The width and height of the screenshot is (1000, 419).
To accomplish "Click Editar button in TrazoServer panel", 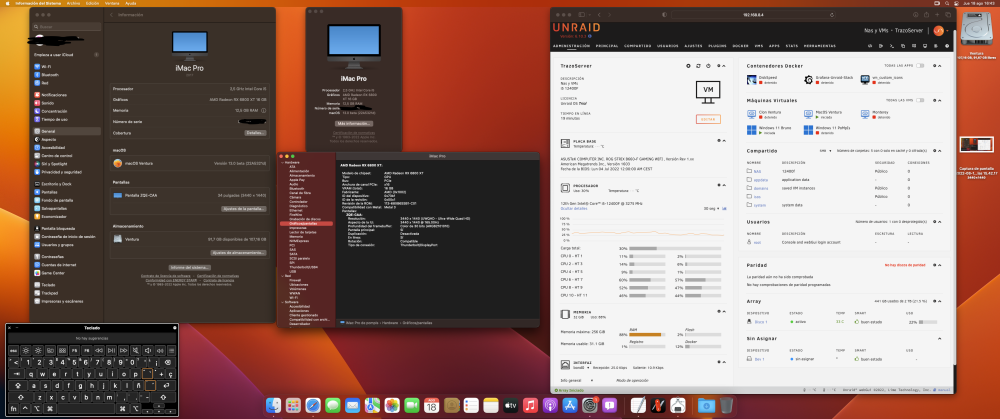I will point(708,119).
